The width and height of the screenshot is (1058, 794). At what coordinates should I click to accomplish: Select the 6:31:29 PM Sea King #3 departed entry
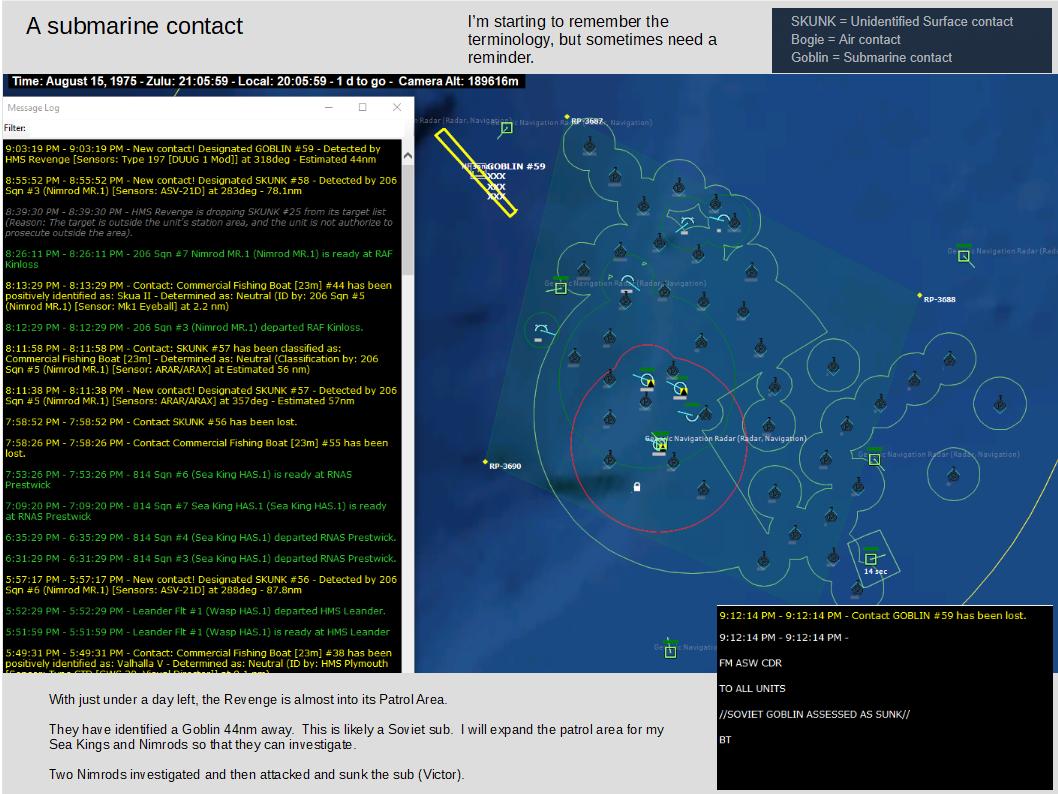pos(202,559)
